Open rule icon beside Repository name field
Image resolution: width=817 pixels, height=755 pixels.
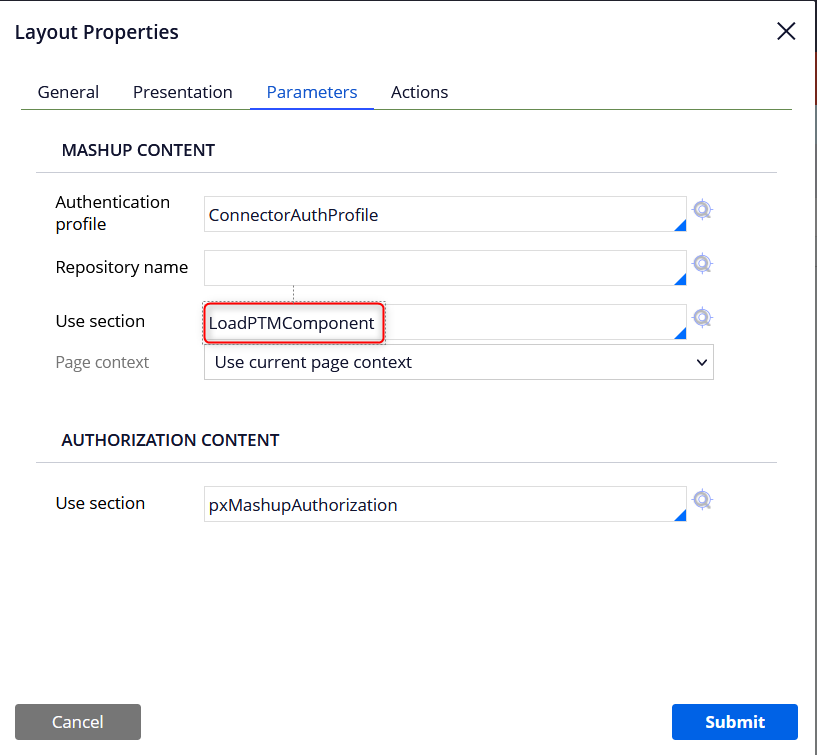702,264
